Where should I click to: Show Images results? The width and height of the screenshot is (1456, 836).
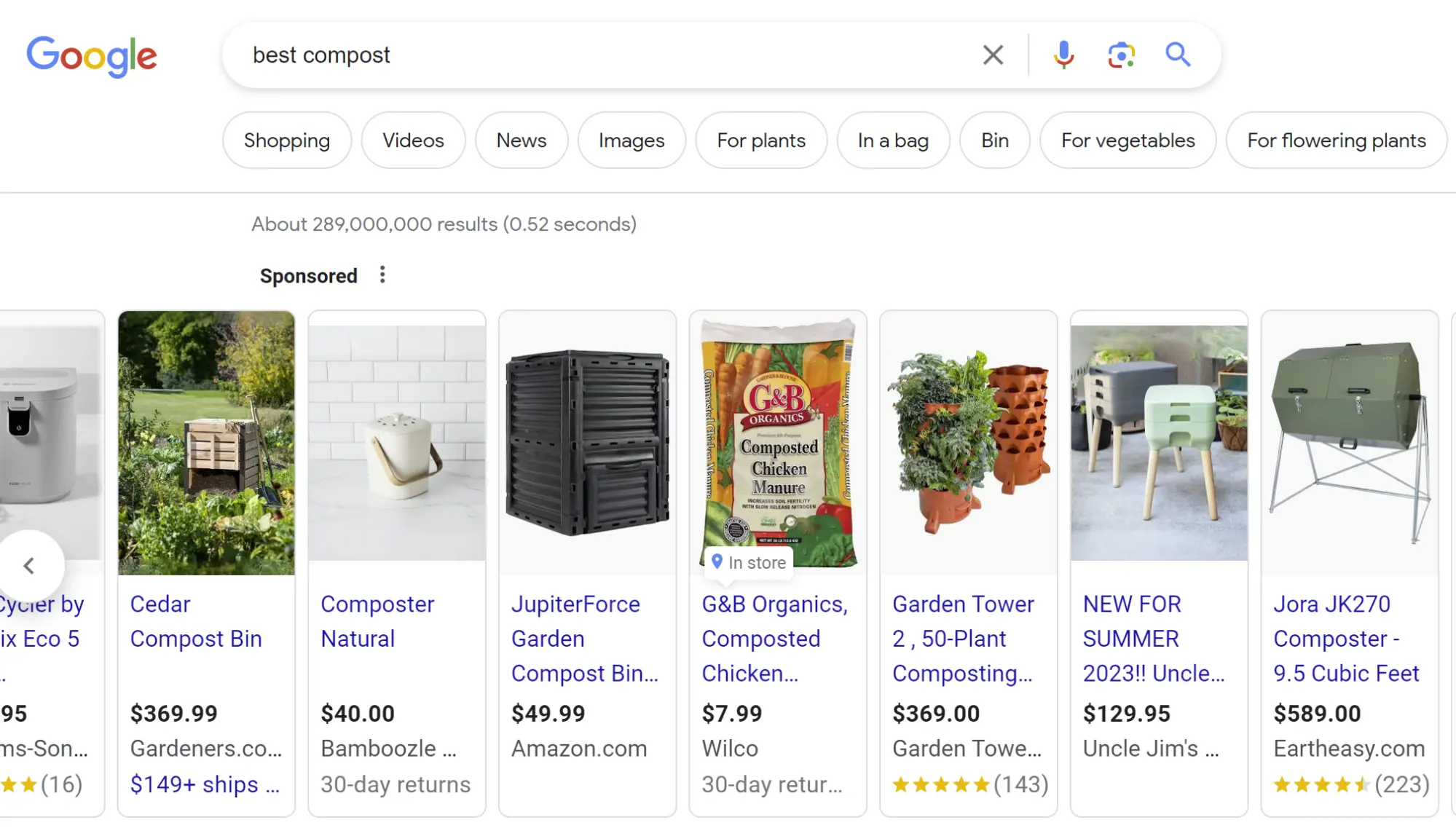[631, 140]
